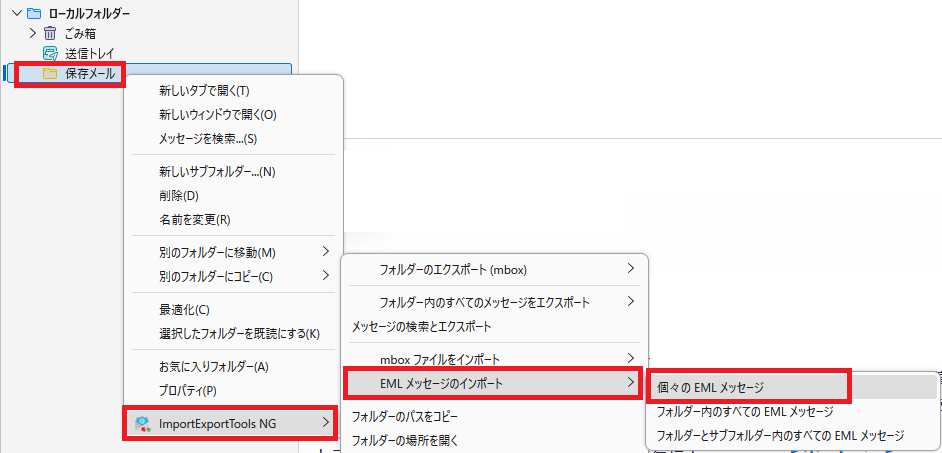Viewport: 942px width, 453px height.
Task: Click arrow beside mbox ファイルをインポート
Action: point(631,358)
